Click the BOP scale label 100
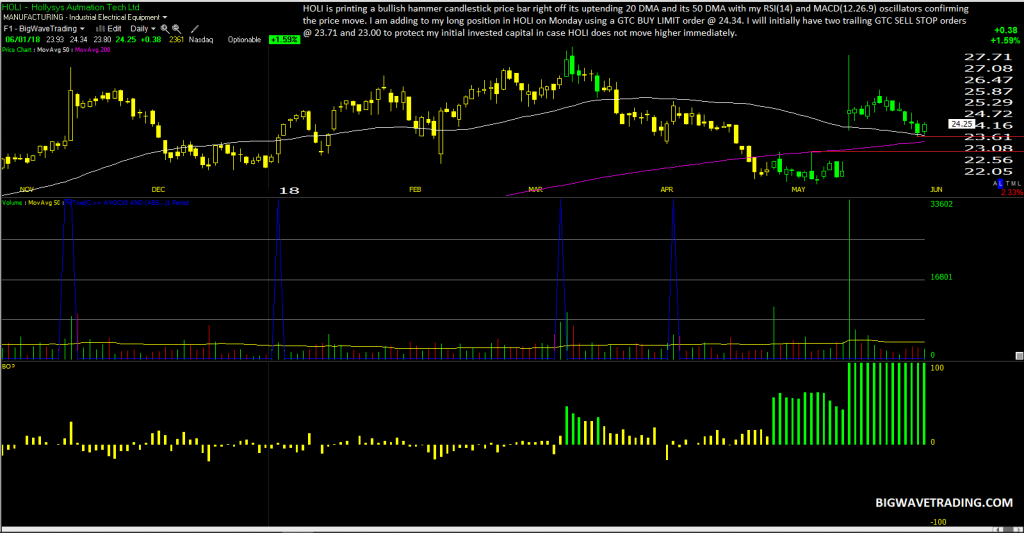The image size is (1024, 533). 937,368
